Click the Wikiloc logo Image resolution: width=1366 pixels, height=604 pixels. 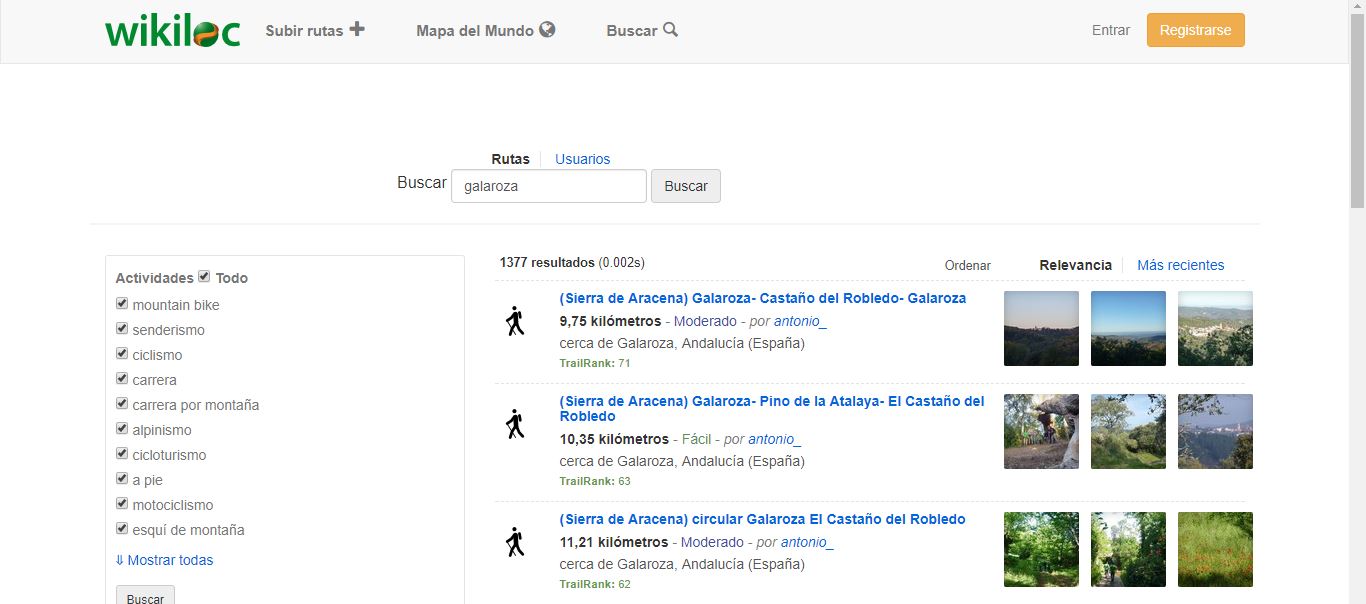click(172, 31)
